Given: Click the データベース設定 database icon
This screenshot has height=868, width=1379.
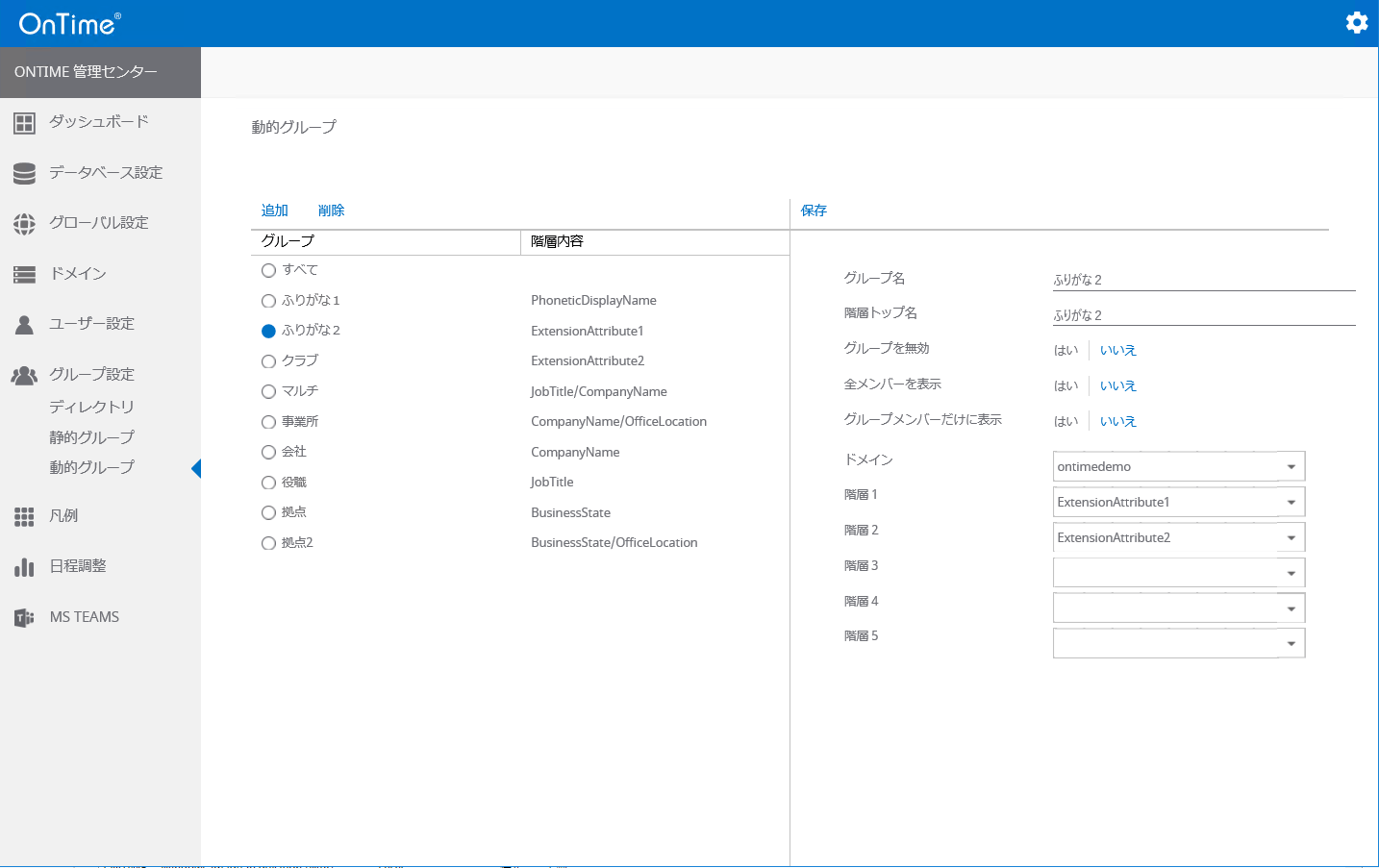Looking at the screenshot, I should coord(25,173).
